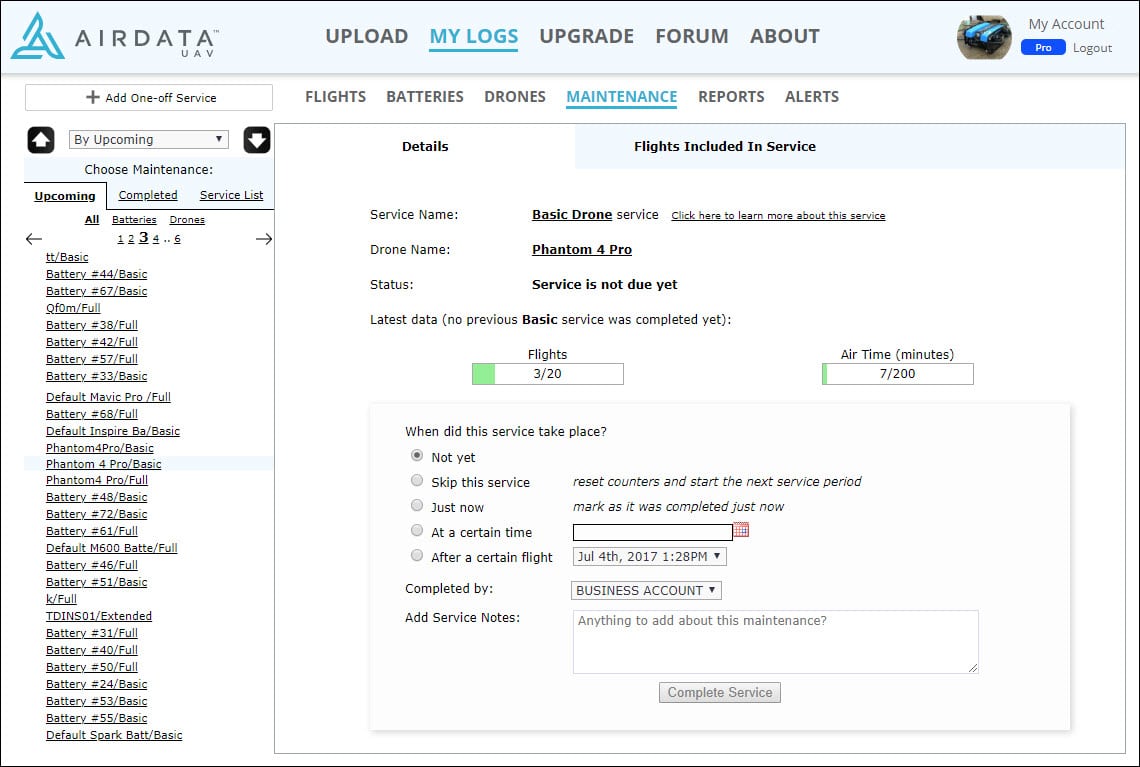Select the 'Not yet' radio option
The height and width of the screenshot is (767, 1140).
point(417,456)
